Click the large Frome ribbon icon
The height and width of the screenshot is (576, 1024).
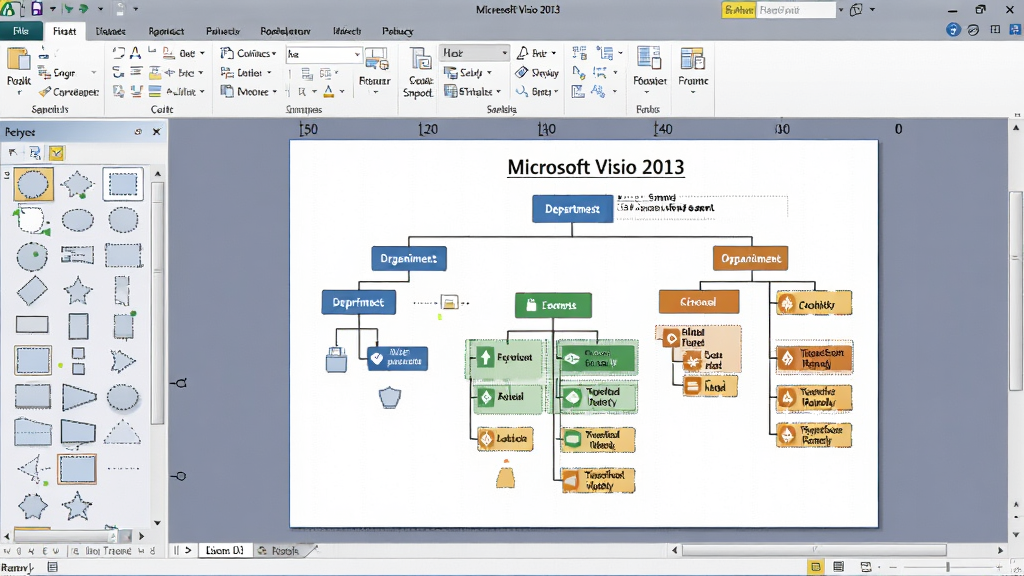tap(692, 59)
